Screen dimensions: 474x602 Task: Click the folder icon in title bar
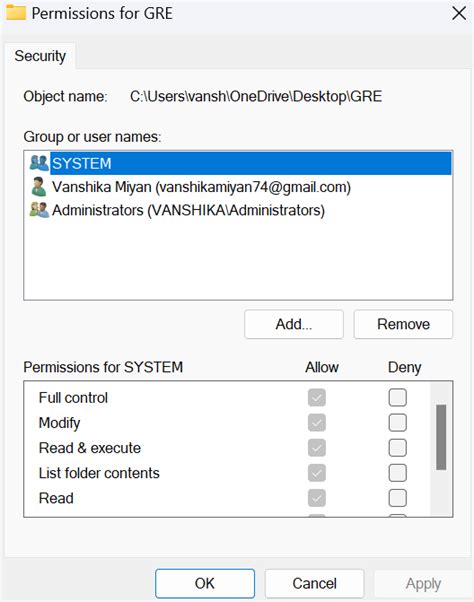pyautogui.click(x=16, y=12)
